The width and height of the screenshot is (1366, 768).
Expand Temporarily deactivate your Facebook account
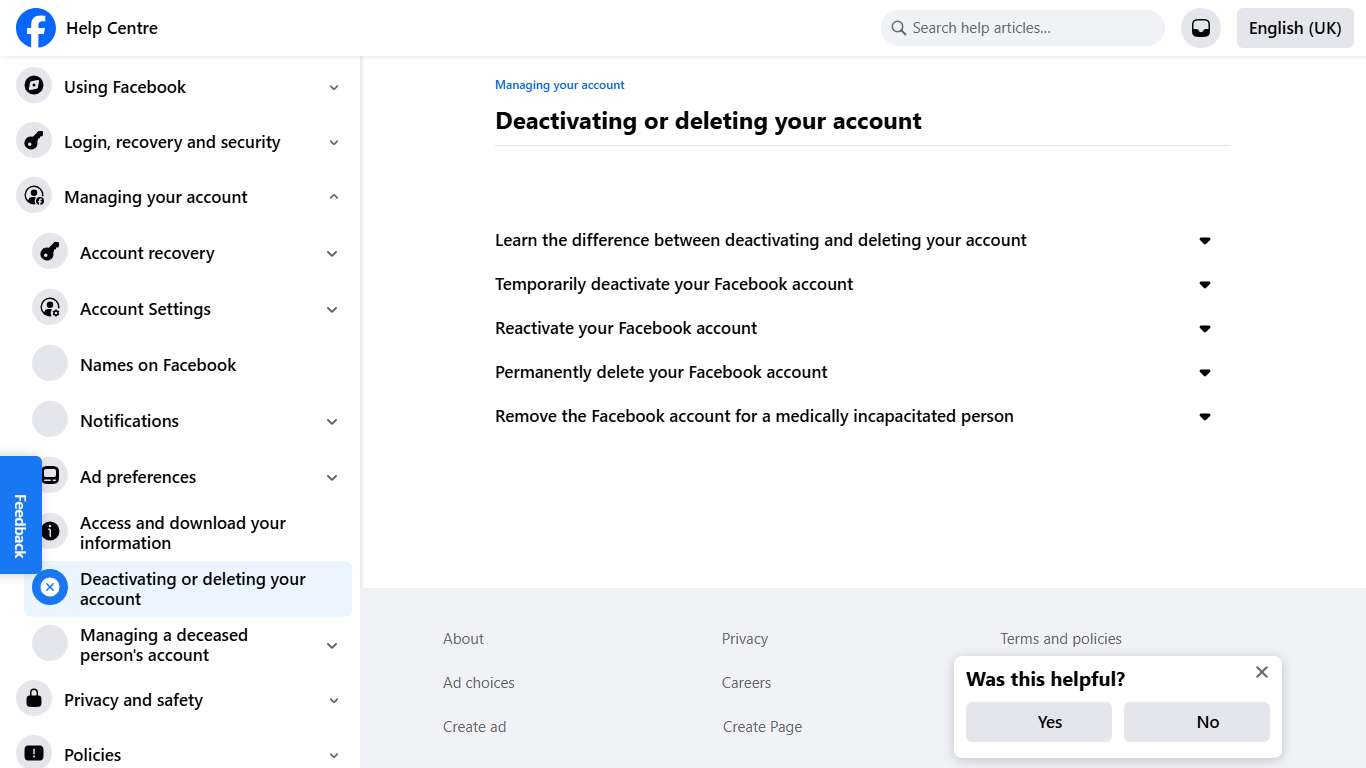[1204, 284]
